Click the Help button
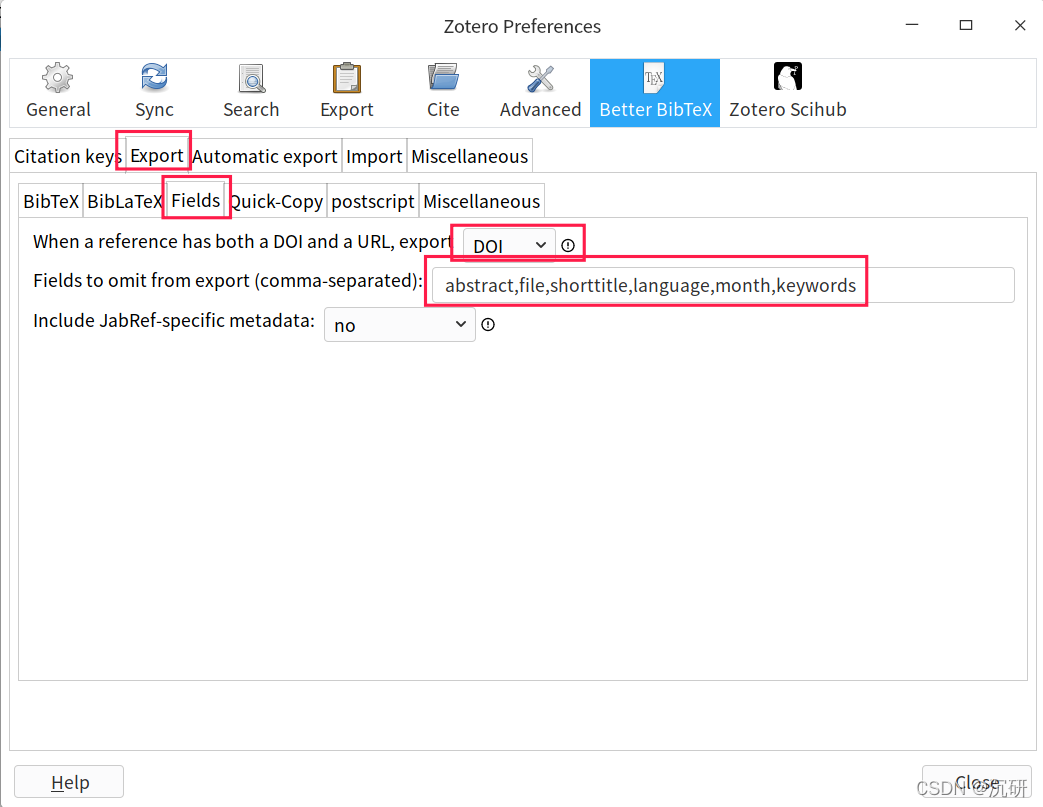Screen dimensions: 1043x807 pyautogui.click(x=69, y=782)
